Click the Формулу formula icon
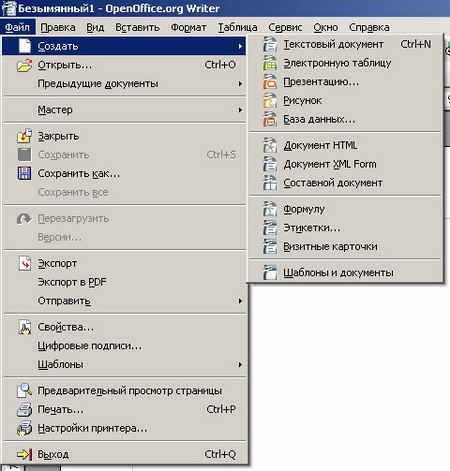 point(270,209)
